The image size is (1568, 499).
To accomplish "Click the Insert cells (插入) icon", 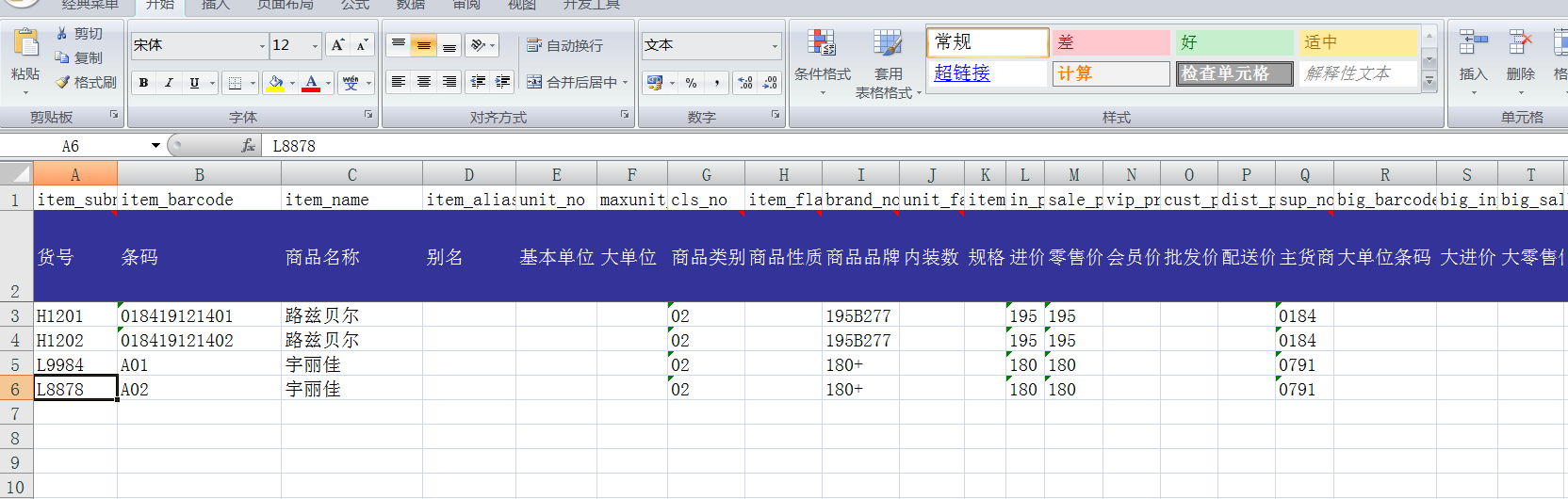I will (1473, 43).
